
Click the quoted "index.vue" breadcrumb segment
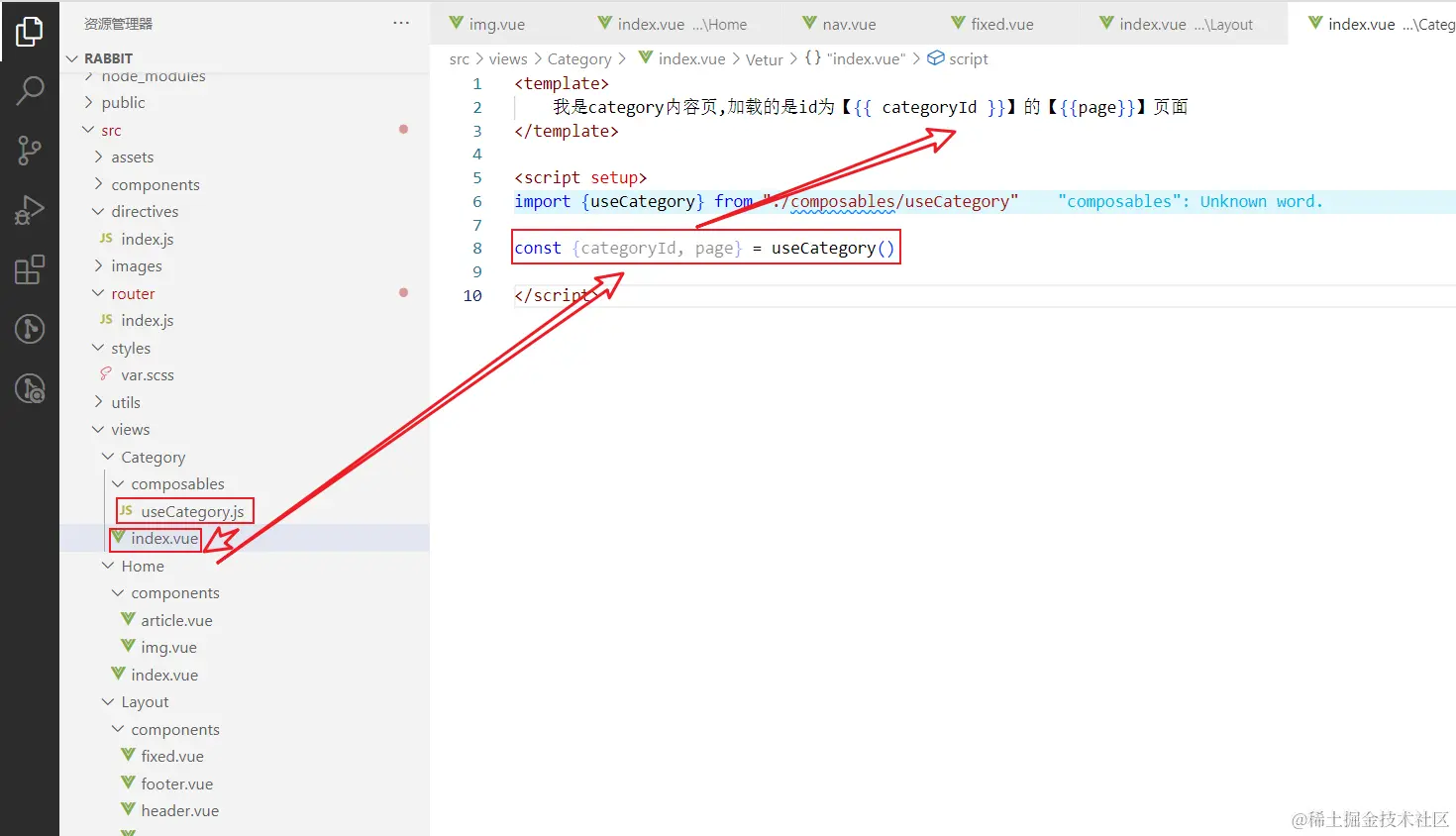[867, 59]
